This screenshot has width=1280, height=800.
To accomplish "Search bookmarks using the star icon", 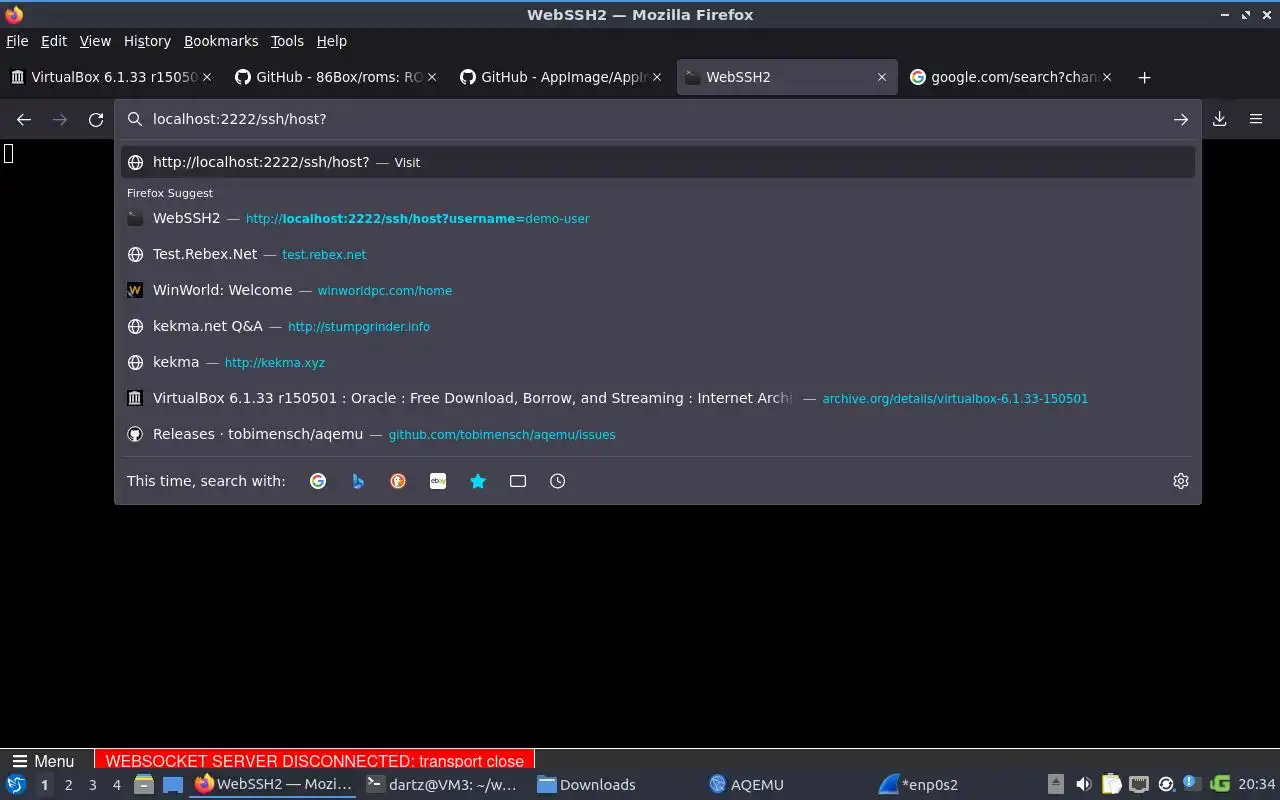I will click(x=478, y=481).
